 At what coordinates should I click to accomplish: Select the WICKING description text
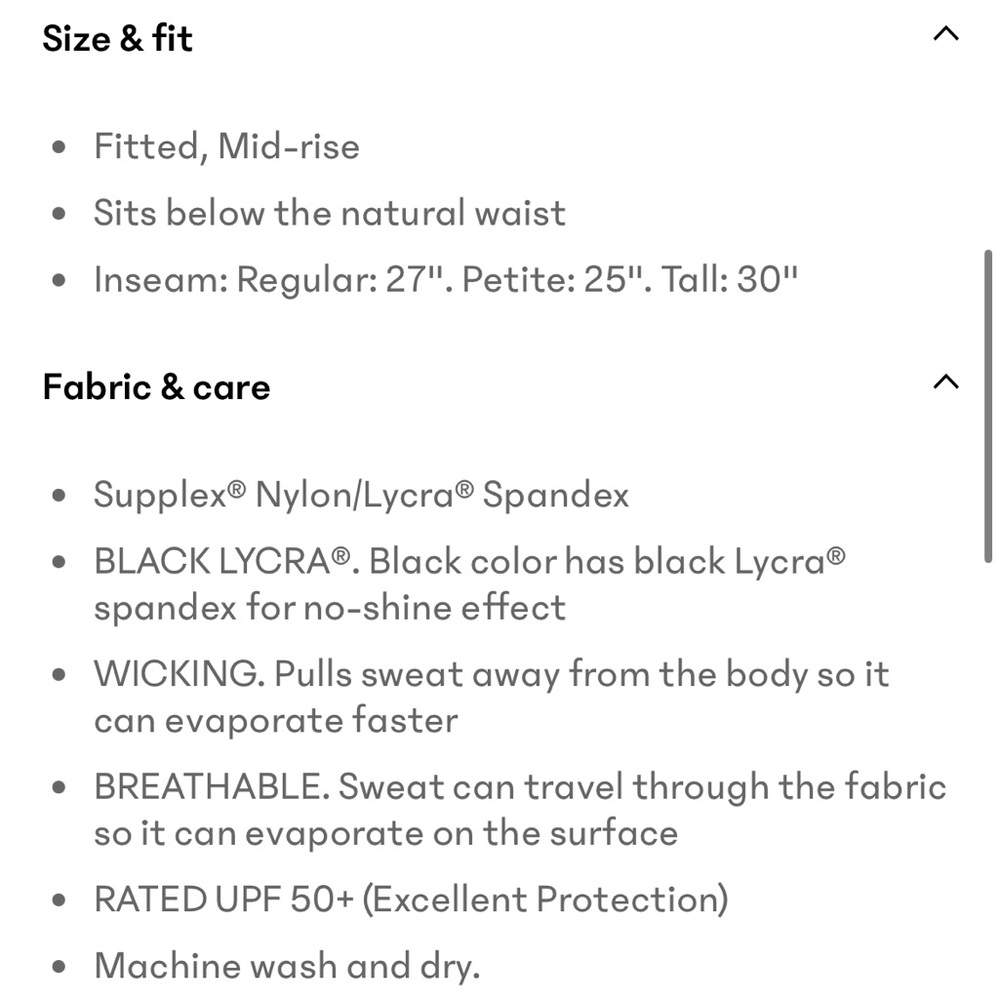click(490, 695)
